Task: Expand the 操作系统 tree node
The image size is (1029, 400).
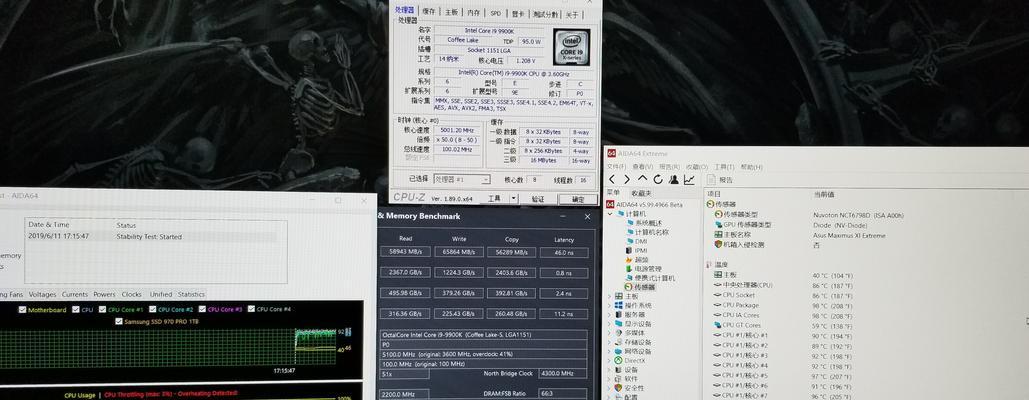Action: [610, 306]
